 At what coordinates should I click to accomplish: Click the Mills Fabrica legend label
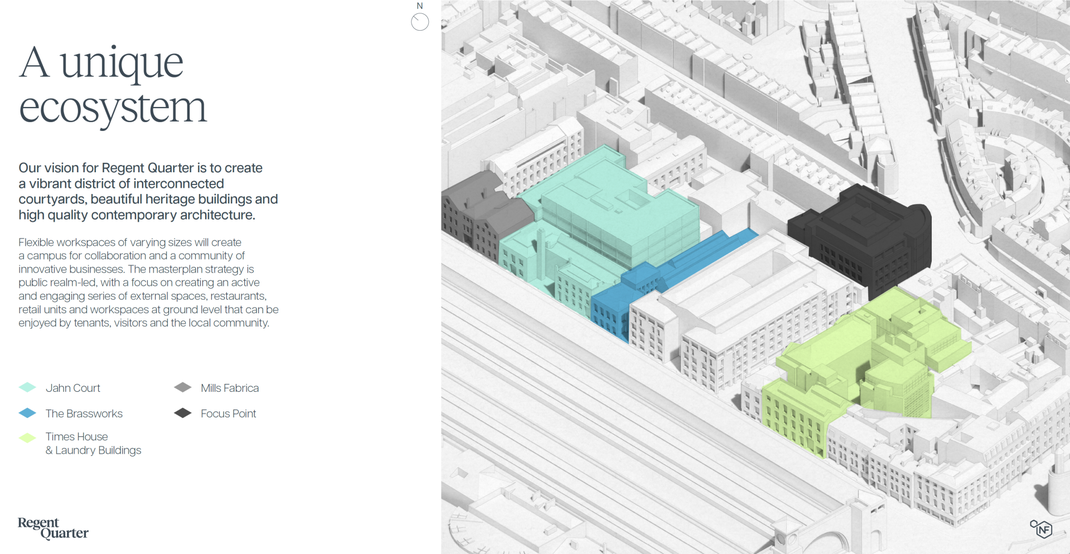coord(229,388)
